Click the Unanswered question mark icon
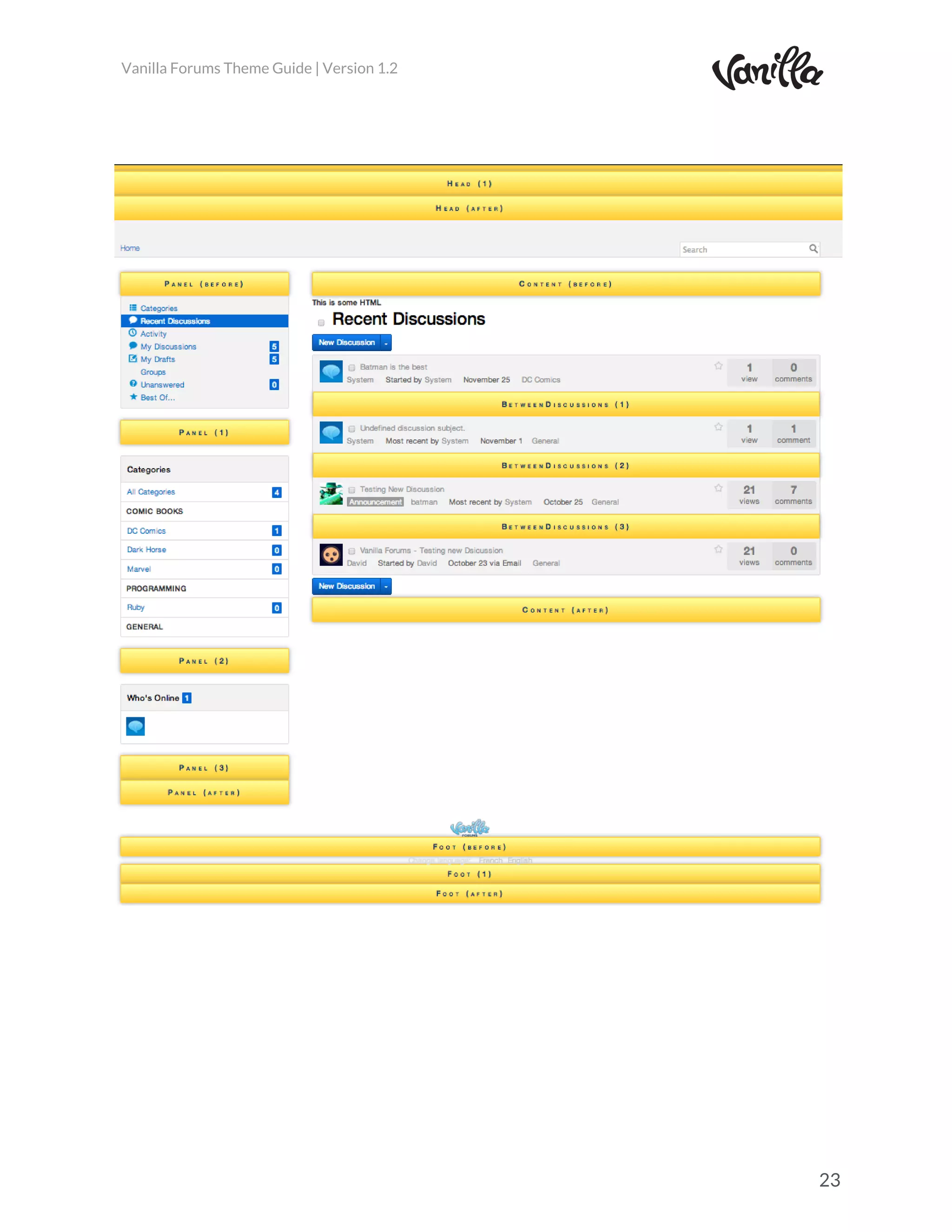 (133, 384)
